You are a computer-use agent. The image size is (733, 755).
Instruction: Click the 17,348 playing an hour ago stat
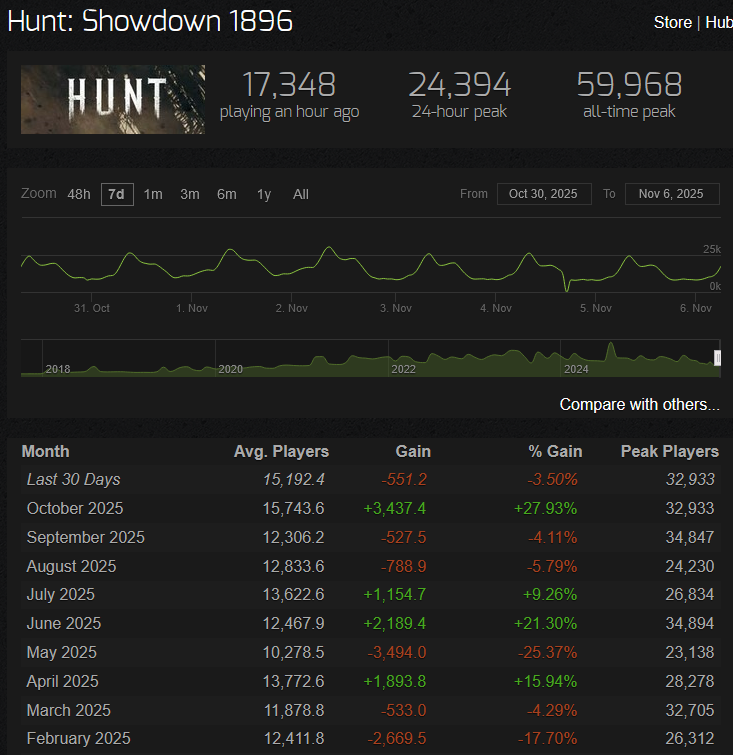(289, 95)
